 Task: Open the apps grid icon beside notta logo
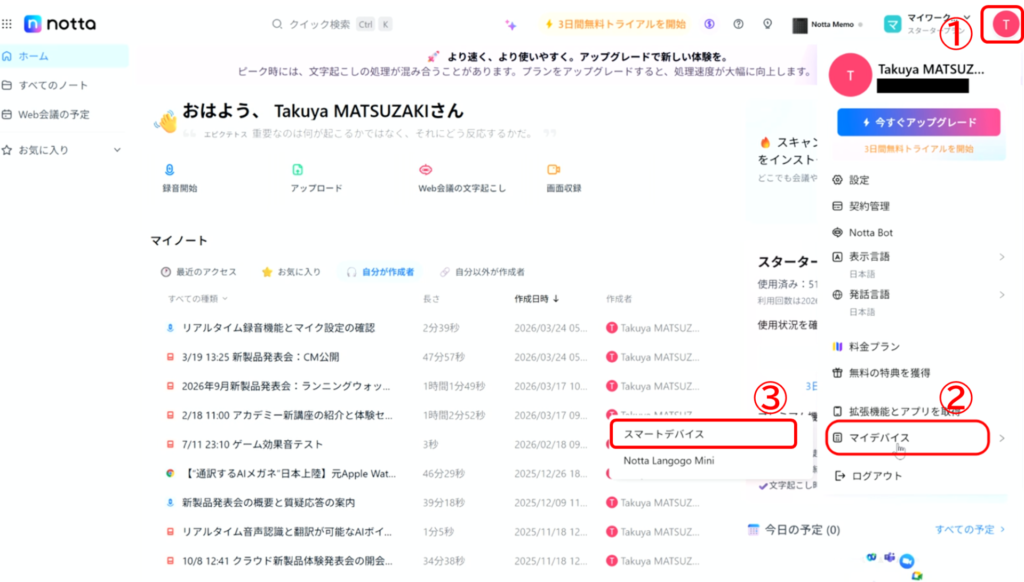8,24
